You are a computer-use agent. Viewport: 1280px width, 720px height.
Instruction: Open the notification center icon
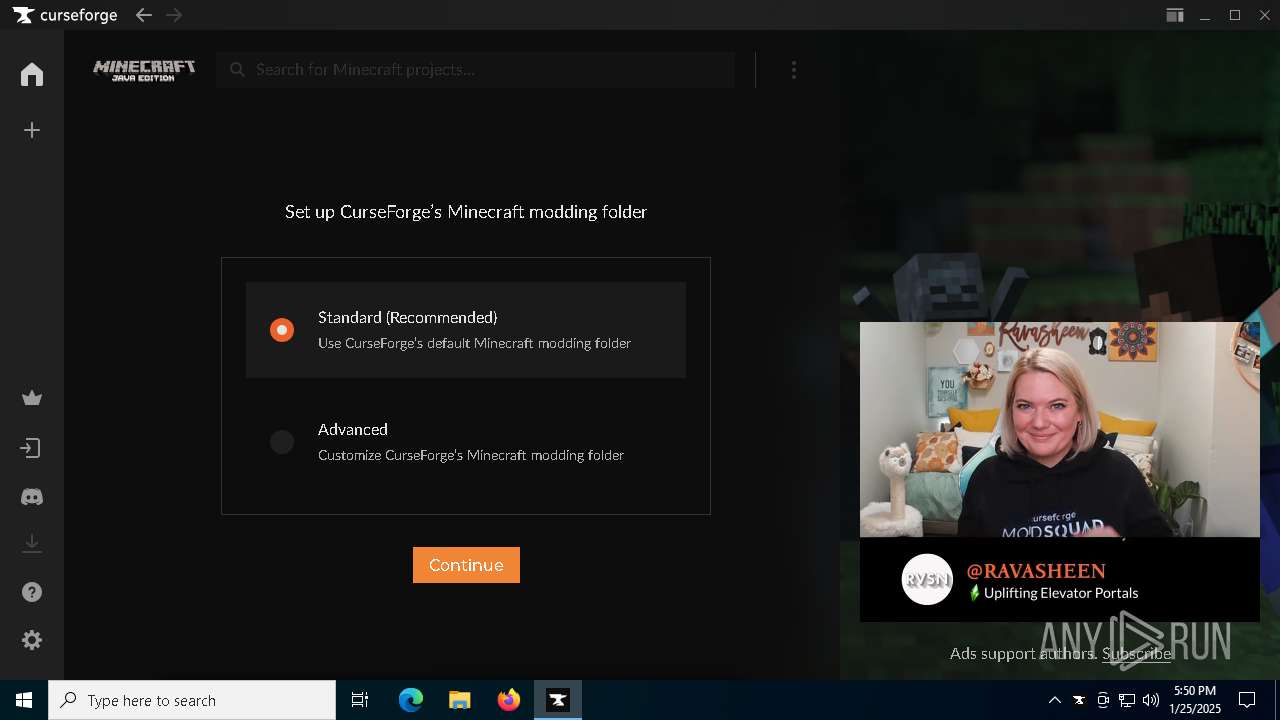click(1247, 700)
